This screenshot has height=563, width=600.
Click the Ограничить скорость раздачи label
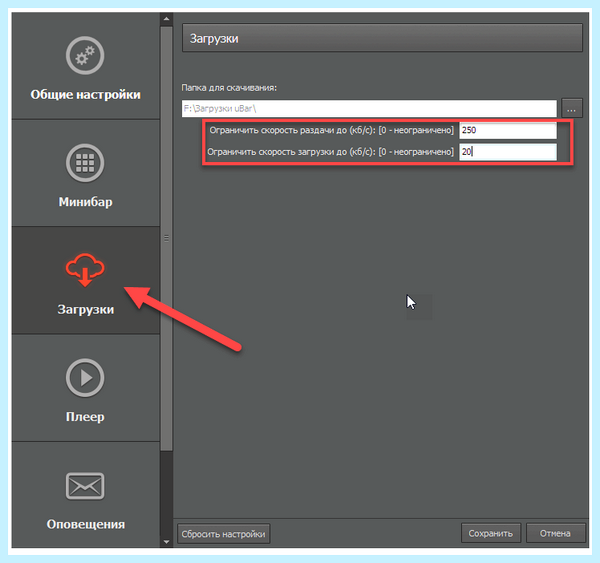pos(331,131)
